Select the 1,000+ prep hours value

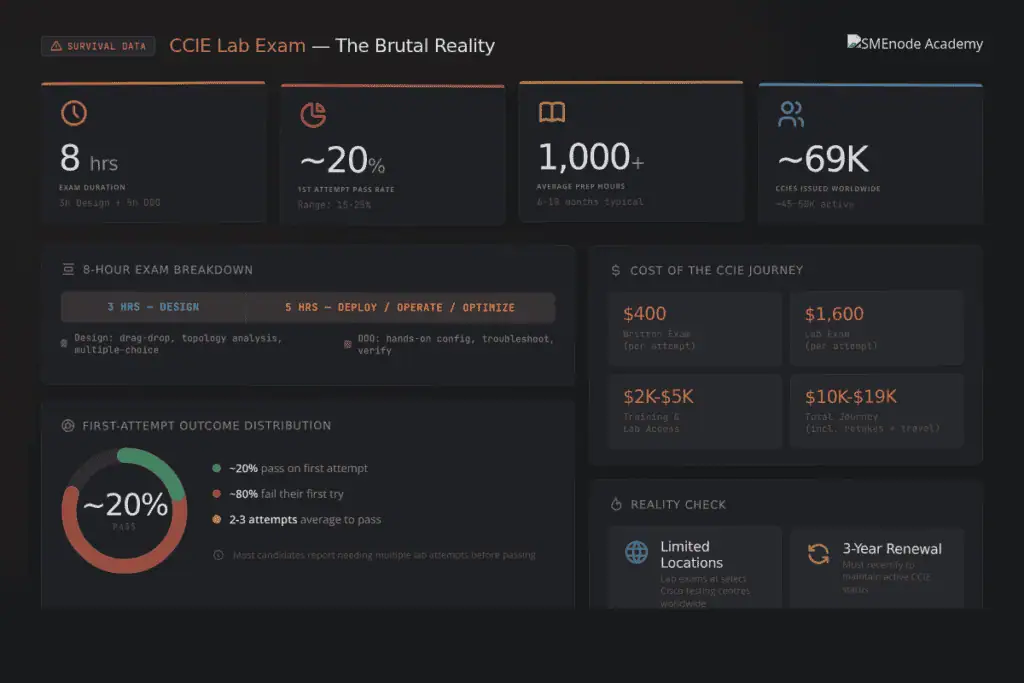click(x=590, y=157)
